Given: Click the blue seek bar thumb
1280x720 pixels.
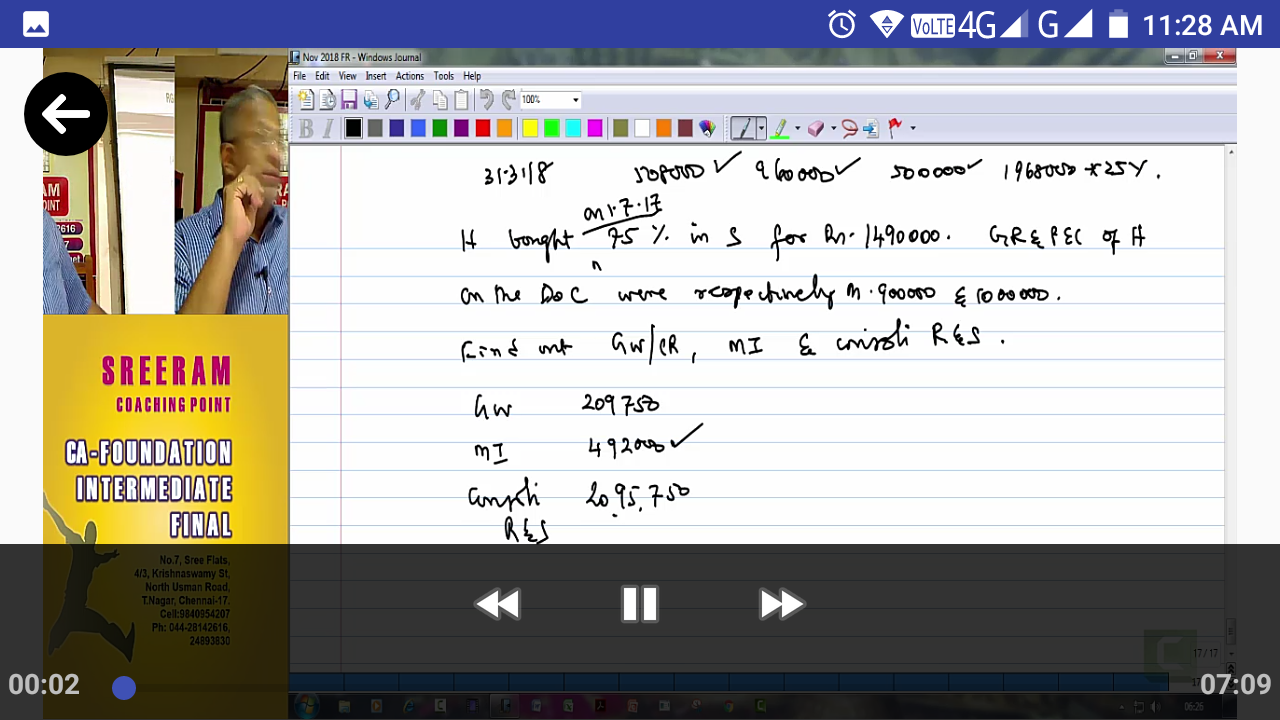Looking at the screenshot, I should (x=124, y=687).
